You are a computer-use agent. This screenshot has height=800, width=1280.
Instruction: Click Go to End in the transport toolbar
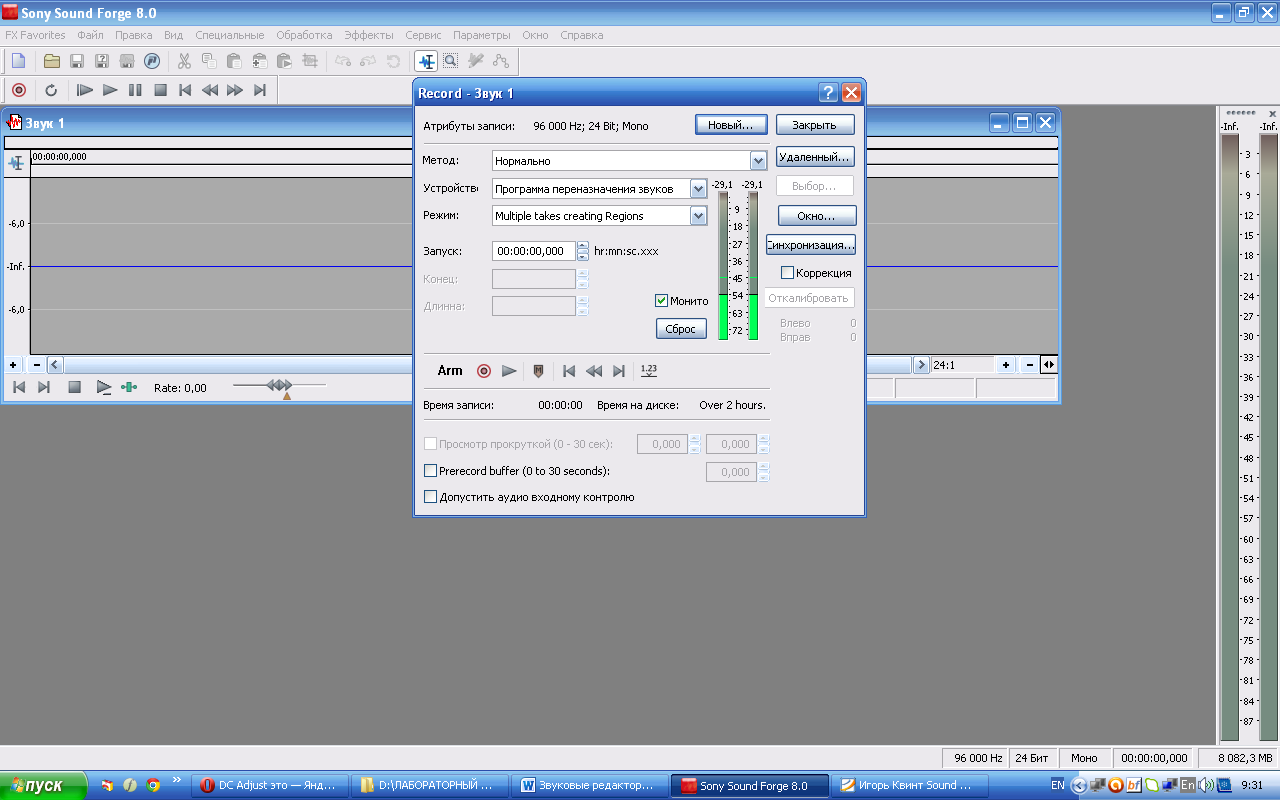pyautogui.click(x=260, y=90)
